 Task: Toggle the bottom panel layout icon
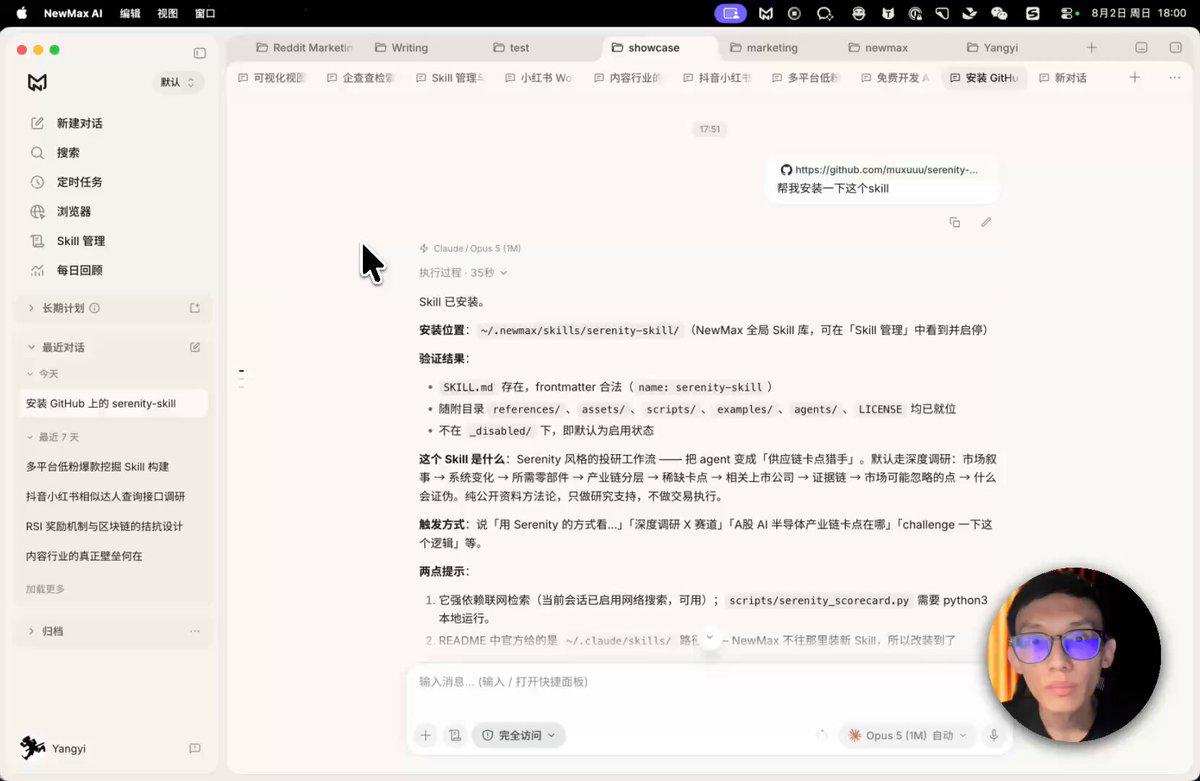click(x=1142, y=47)
